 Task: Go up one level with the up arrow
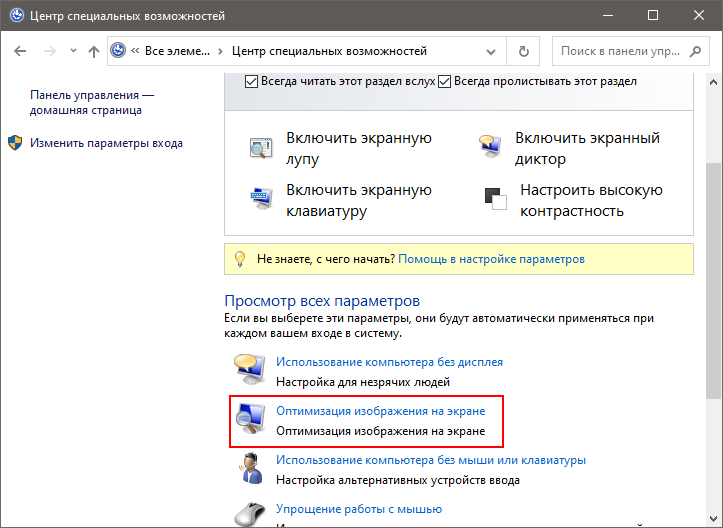94,51
